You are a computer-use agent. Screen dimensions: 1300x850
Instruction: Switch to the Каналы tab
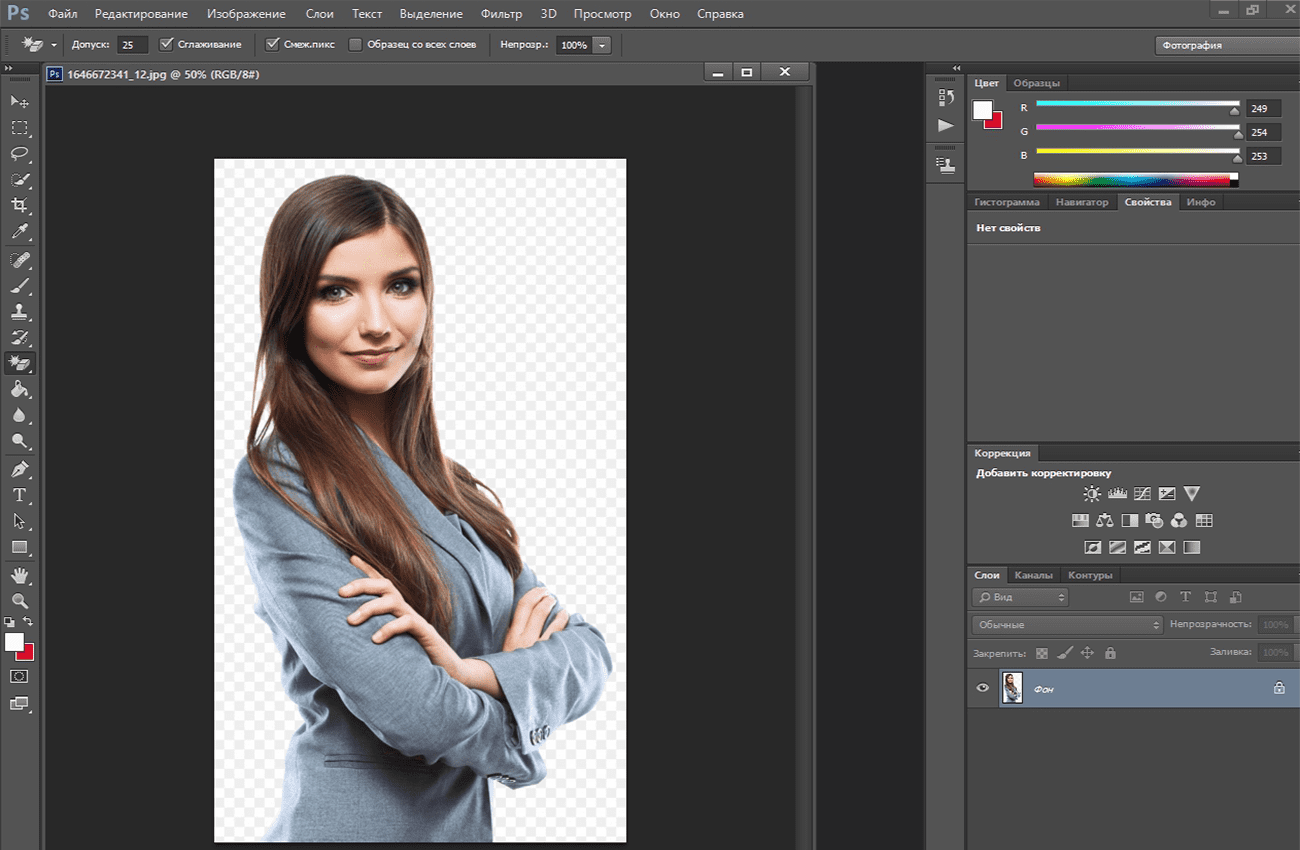pyautogui.click(x=1033, y=575)
